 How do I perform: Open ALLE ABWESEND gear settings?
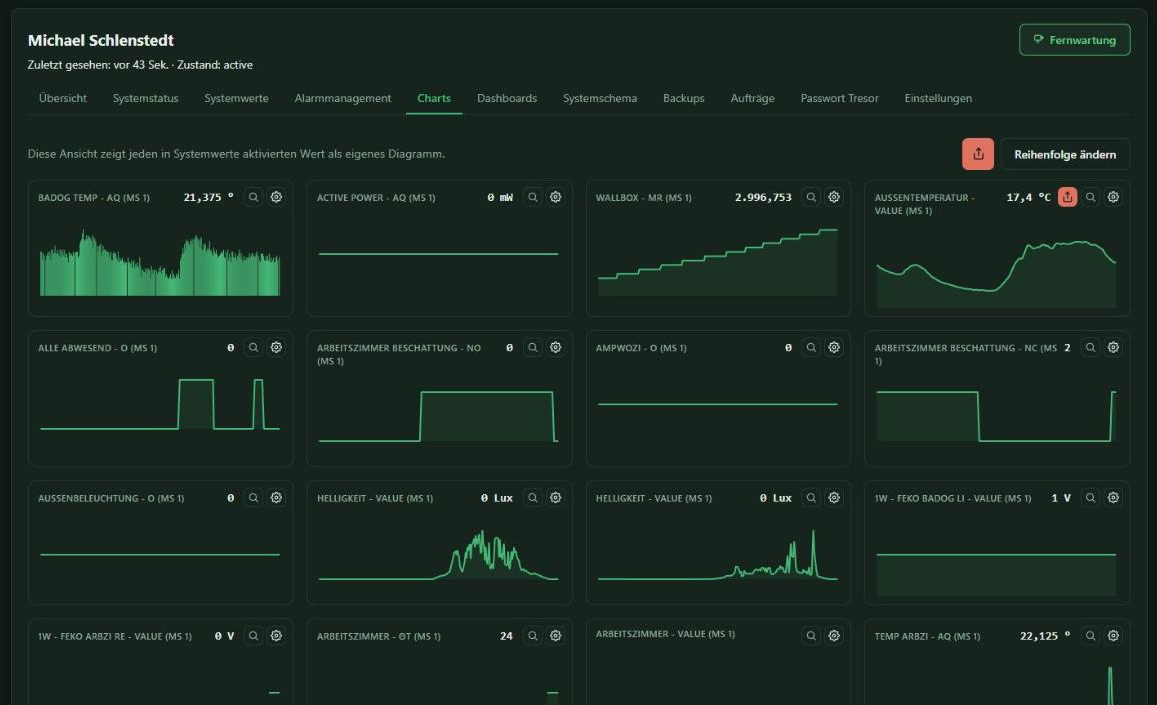[276, 347]
